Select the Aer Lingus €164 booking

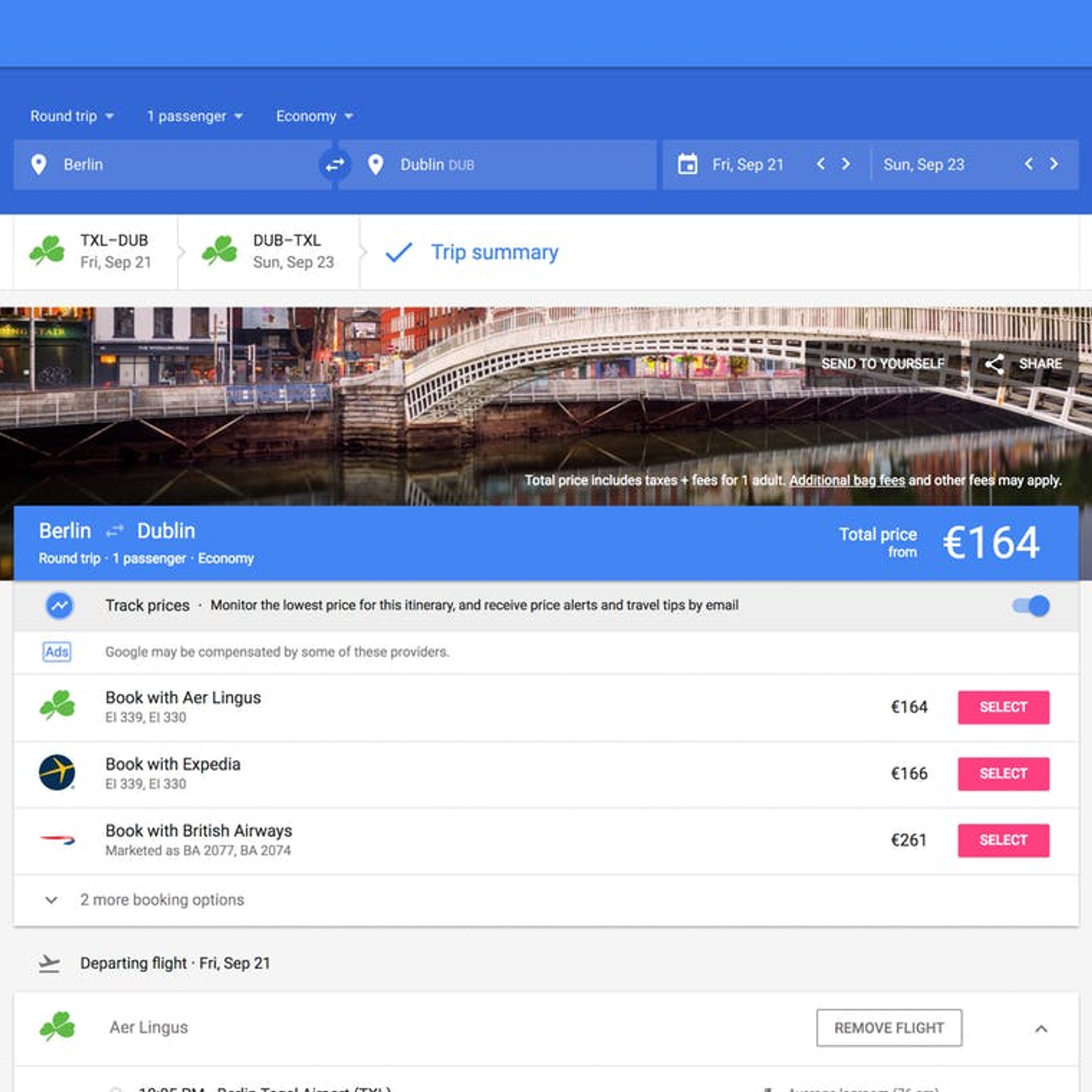click(x=1003, y=707)
